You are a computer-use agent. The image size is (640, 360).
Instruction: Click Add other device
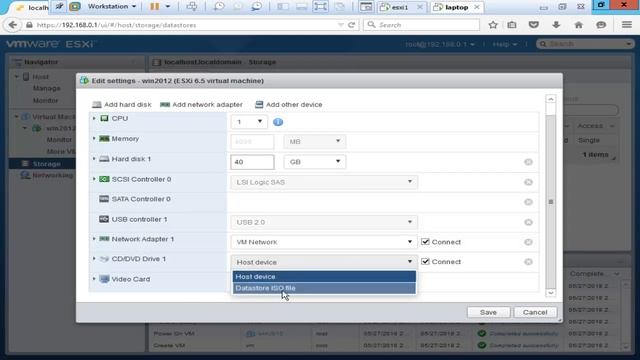coord(289,104)
